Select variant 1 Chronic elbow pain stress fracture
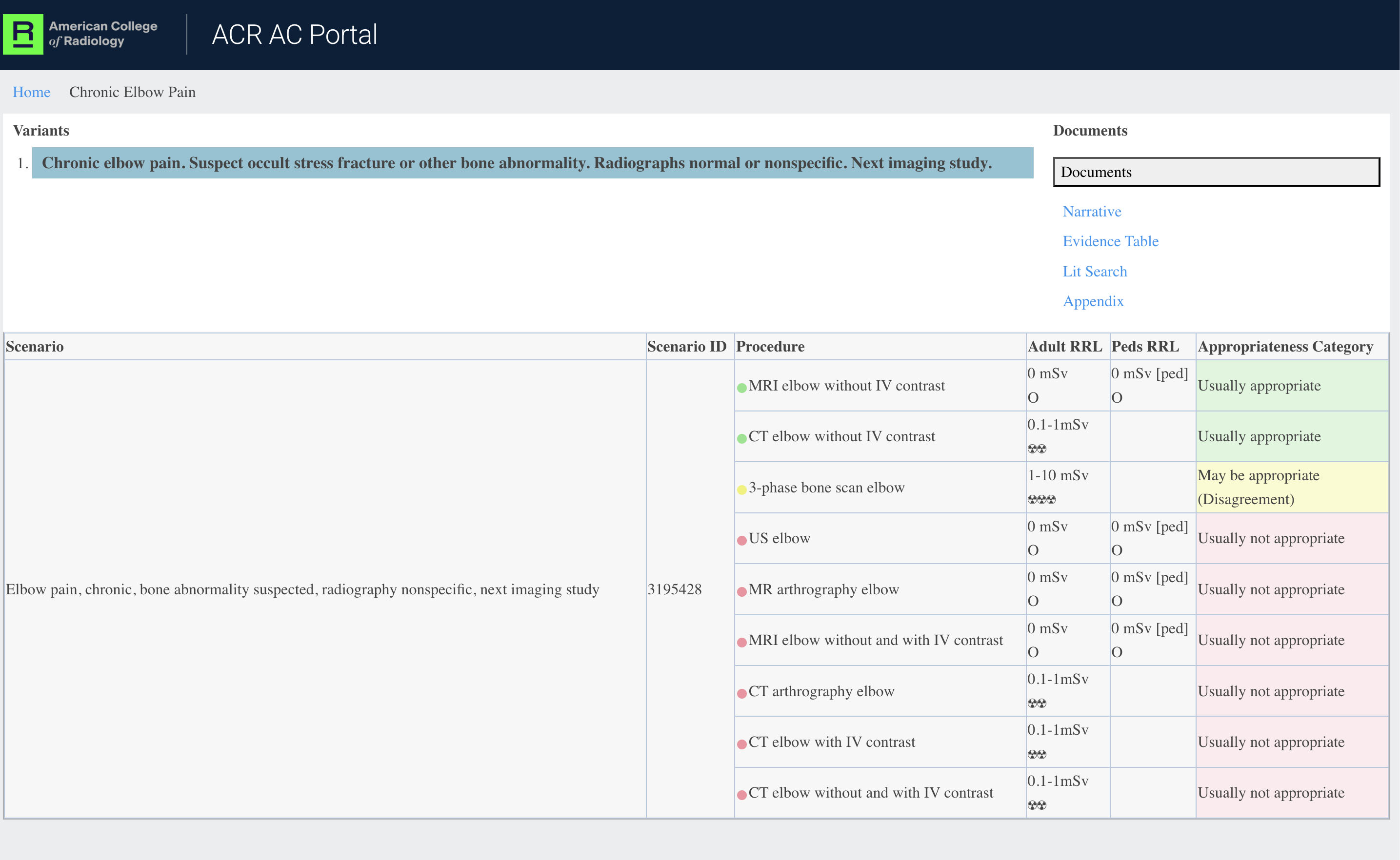This screenshot has width=1400, height=860. 533,163
